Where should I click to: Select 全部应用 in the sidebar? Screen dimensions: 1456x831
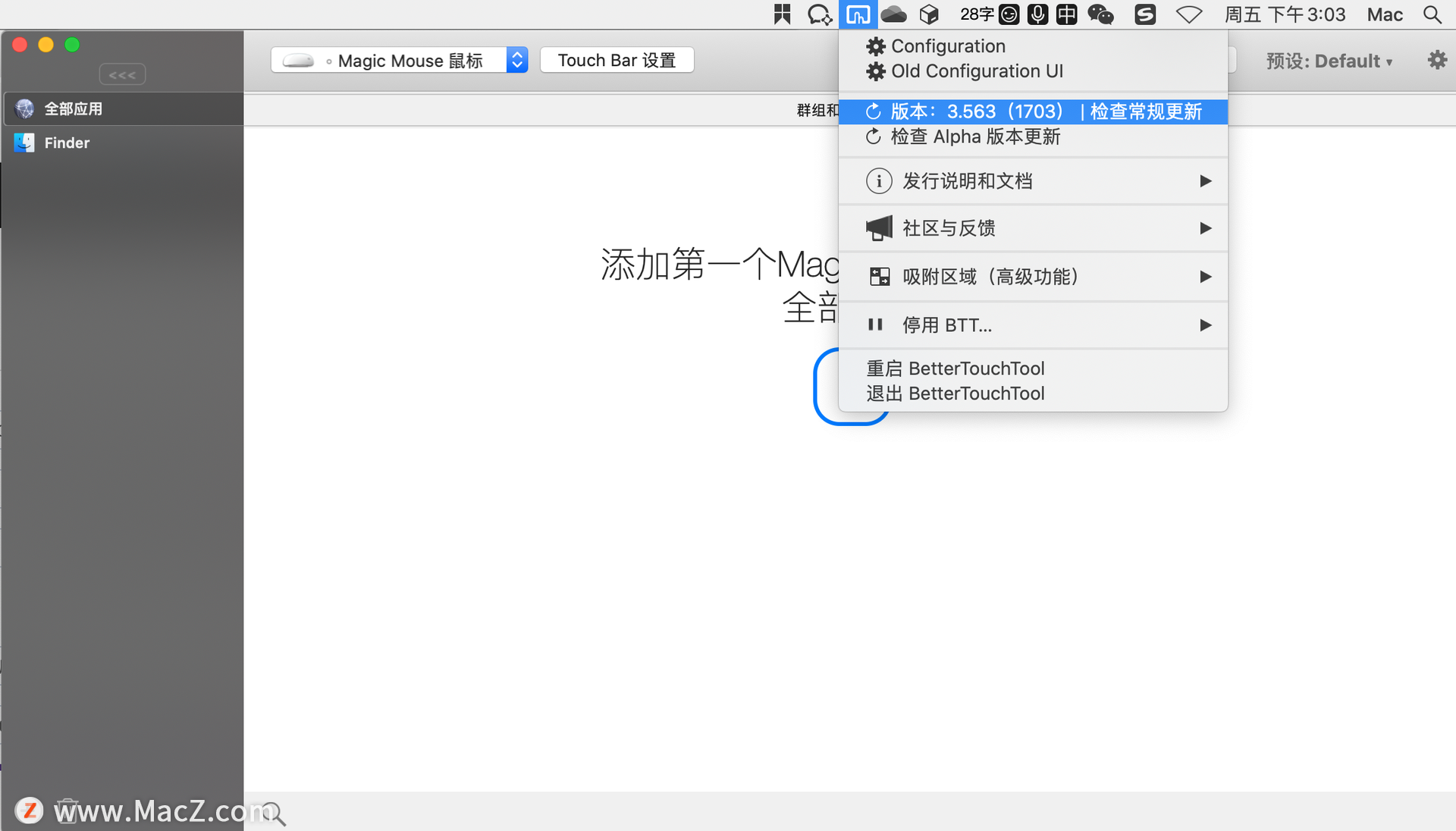tap(122, 108)
